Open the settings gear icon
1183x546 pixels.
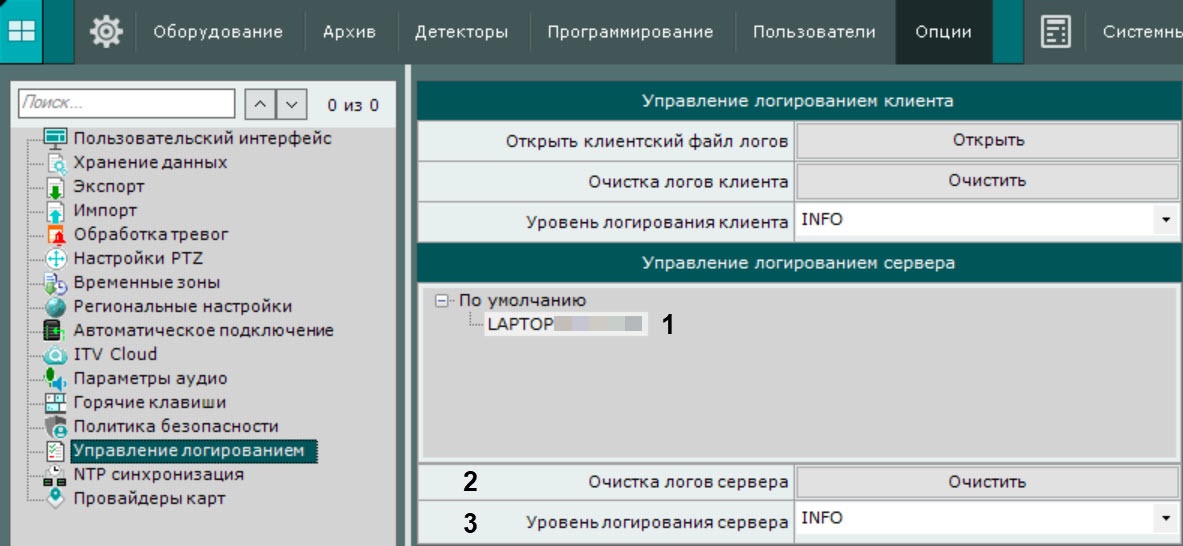coord(106,32)
